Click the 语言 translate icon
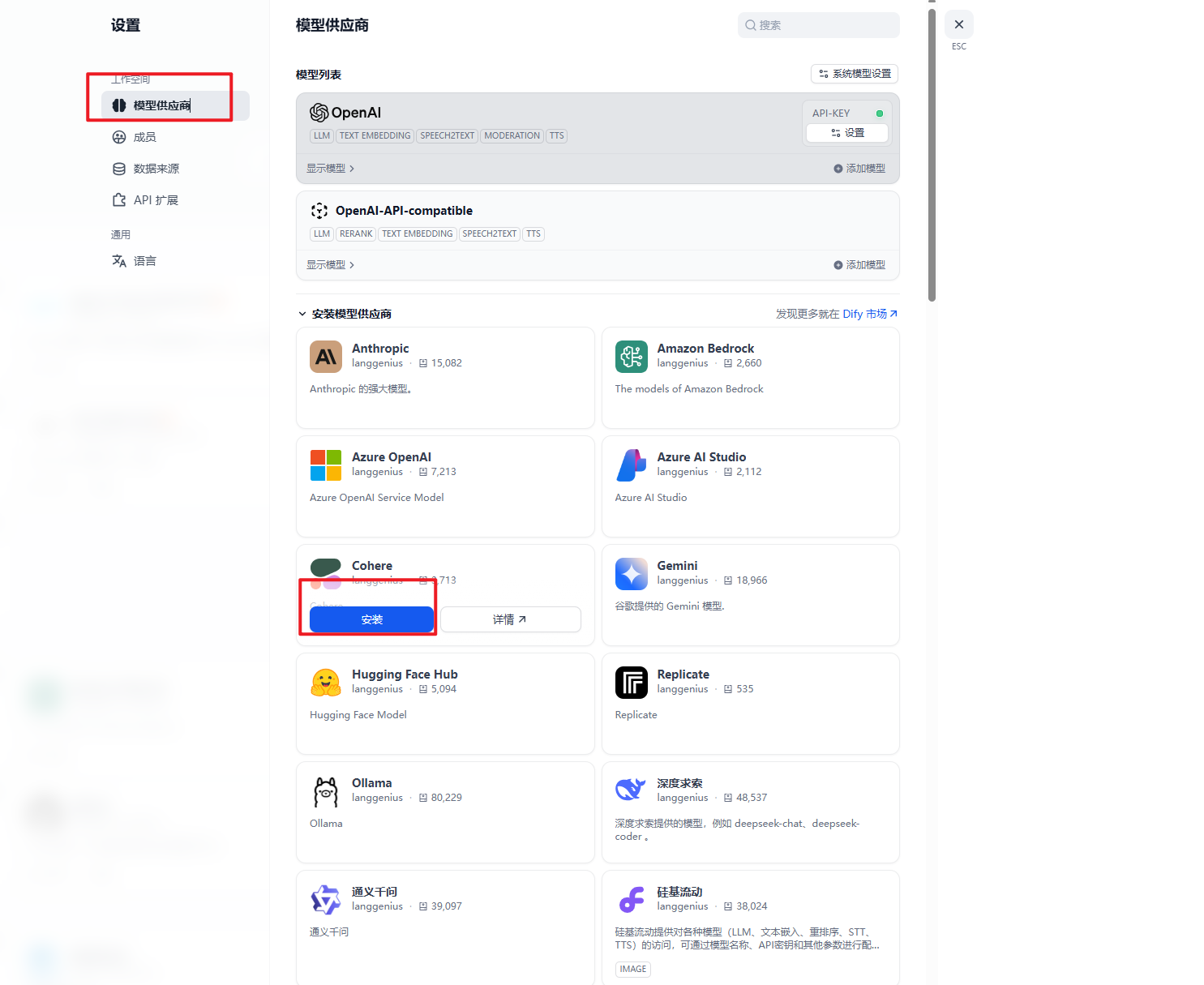Viewport: 1204px width, 985px height. pos(119,261)
